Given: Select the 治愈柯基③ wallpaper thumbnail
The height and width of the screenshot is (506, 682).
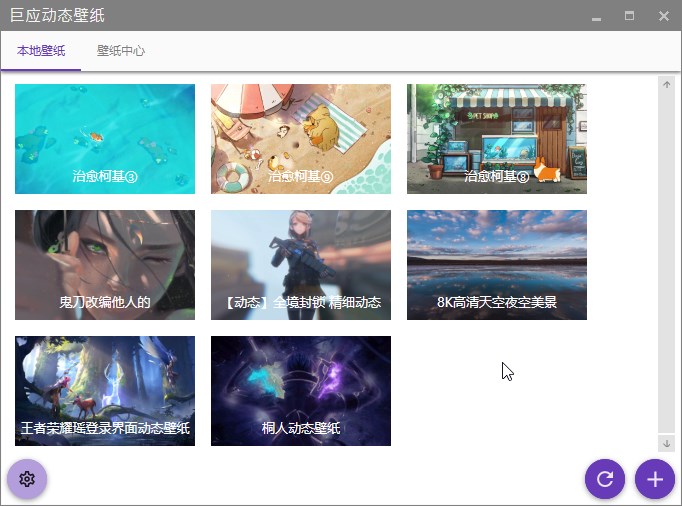Looking at the screenshot, I should [x=105, y=139].
